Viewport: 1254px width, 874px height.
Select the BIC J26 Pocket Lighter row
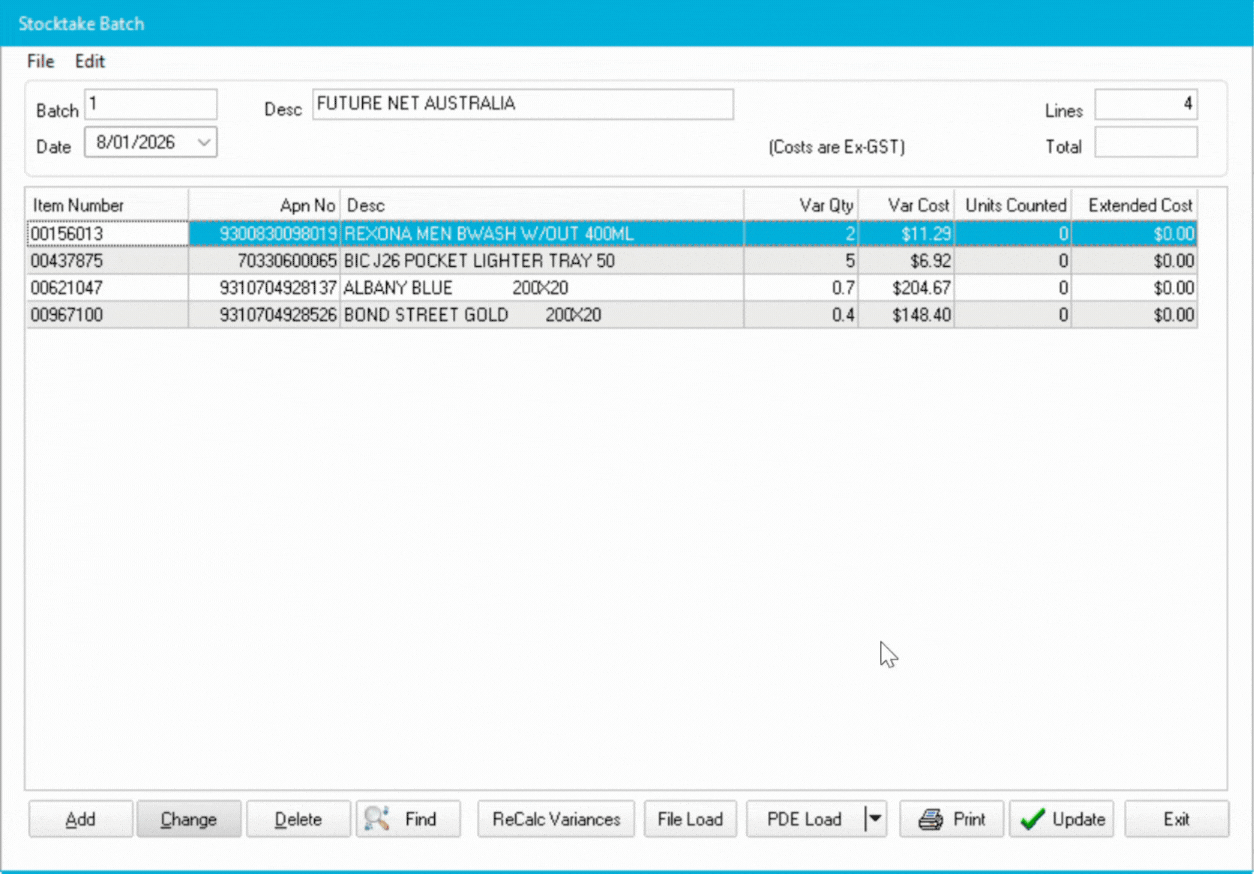tap(480, 261)
